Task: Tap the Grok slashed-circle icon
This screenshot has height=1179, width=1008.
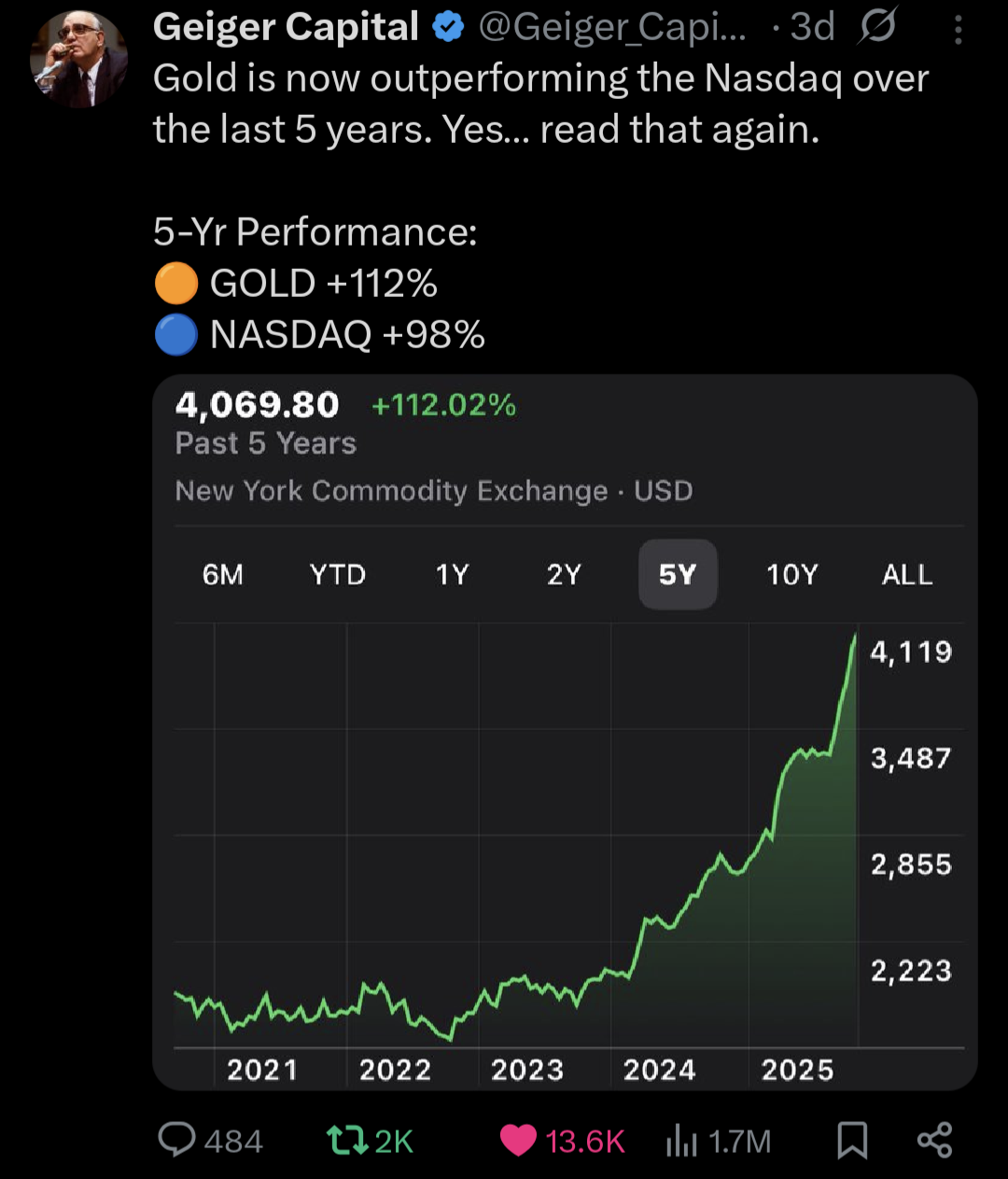Action: pos(876,28)
